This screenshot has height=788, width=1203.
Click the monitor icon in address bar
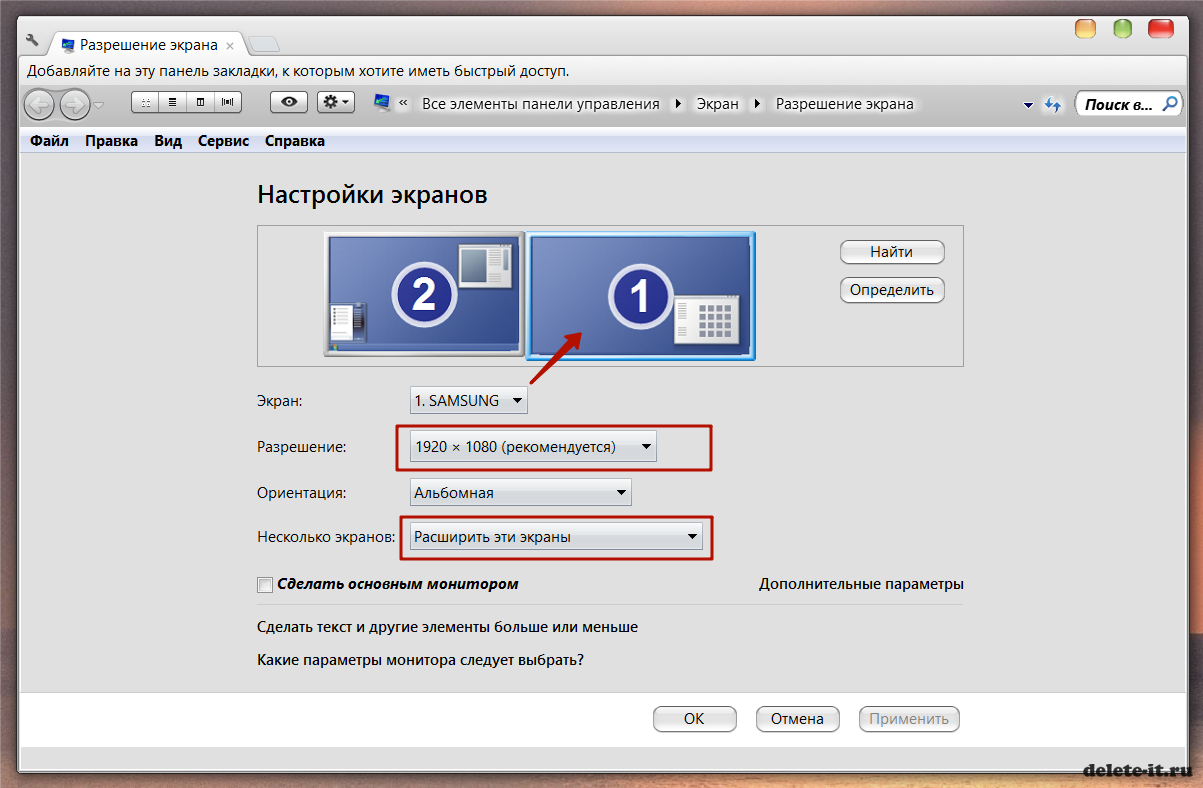point(382,103)
